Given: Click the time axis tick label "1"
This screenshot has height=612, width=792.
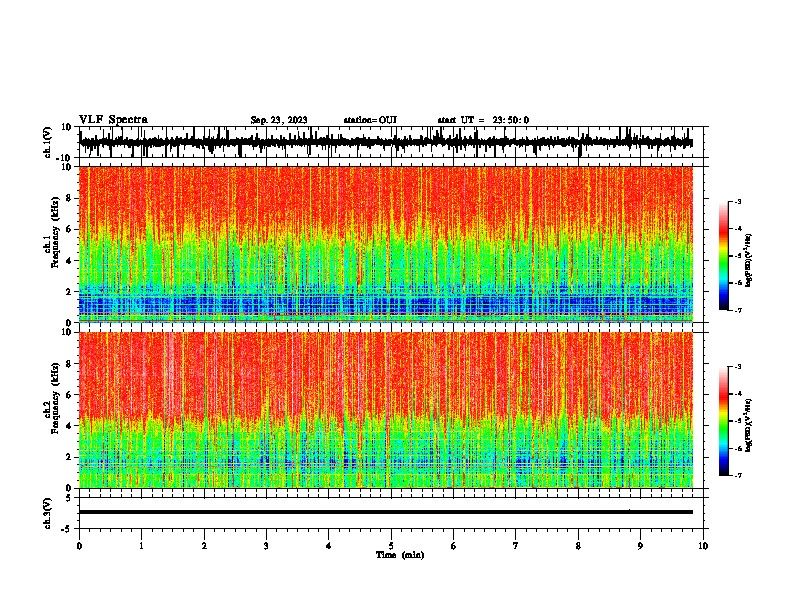Looking at the screenshot, I should click(141, 546).
